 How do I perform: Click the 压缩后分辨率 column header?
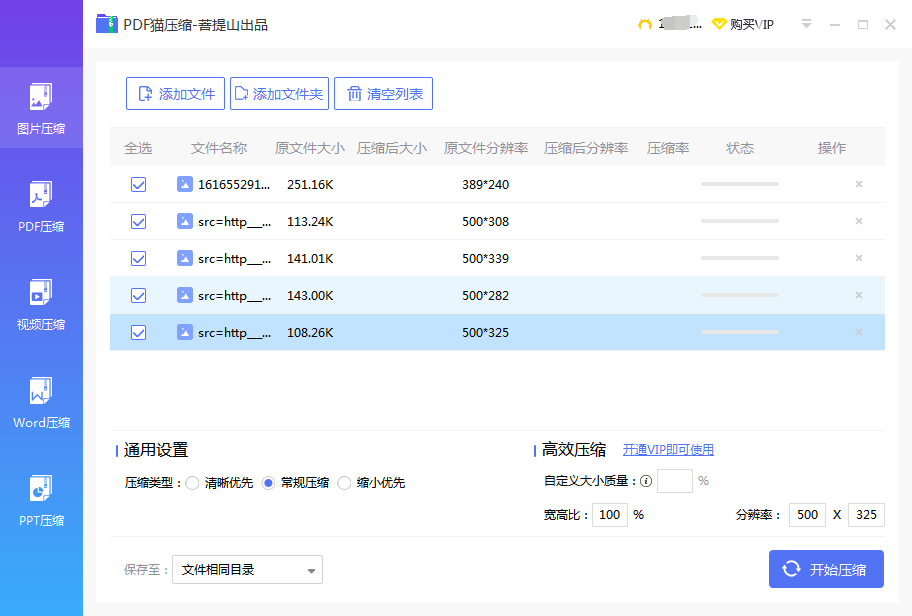(x=586, y=148)
